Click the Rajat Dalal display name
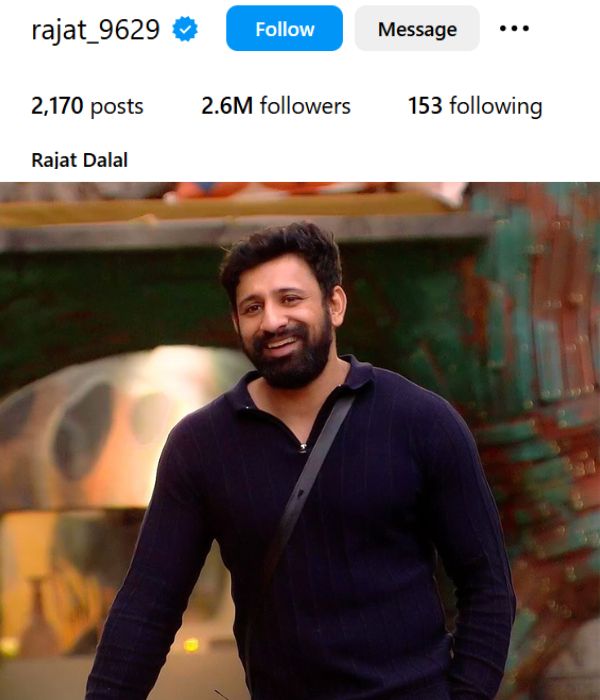The width and height of the screenshot is (600, 700). click(79, 160)
